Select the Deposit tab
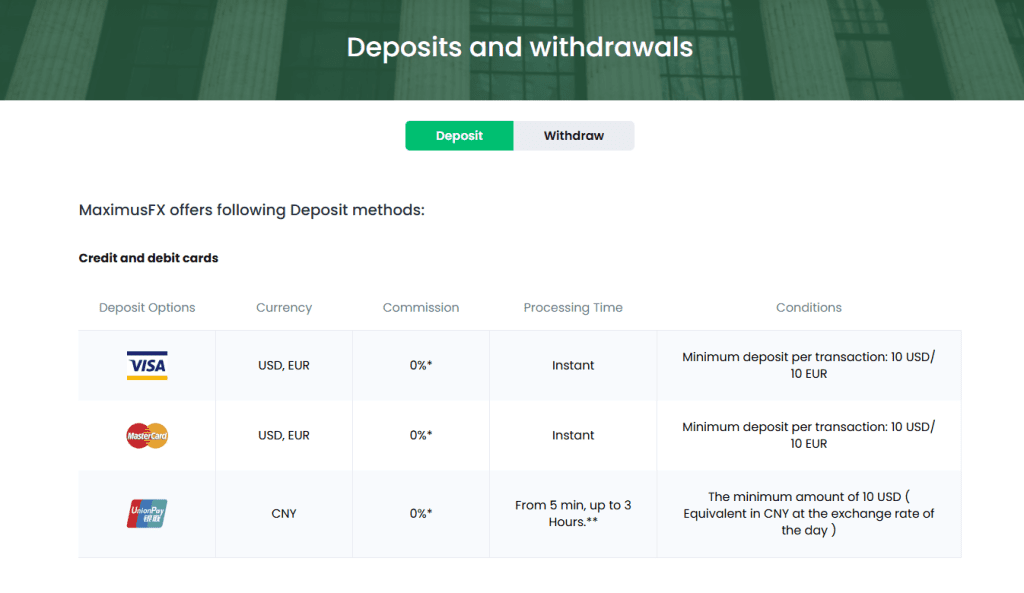This screenshot has height=593, width=1024. coord(459,136)
